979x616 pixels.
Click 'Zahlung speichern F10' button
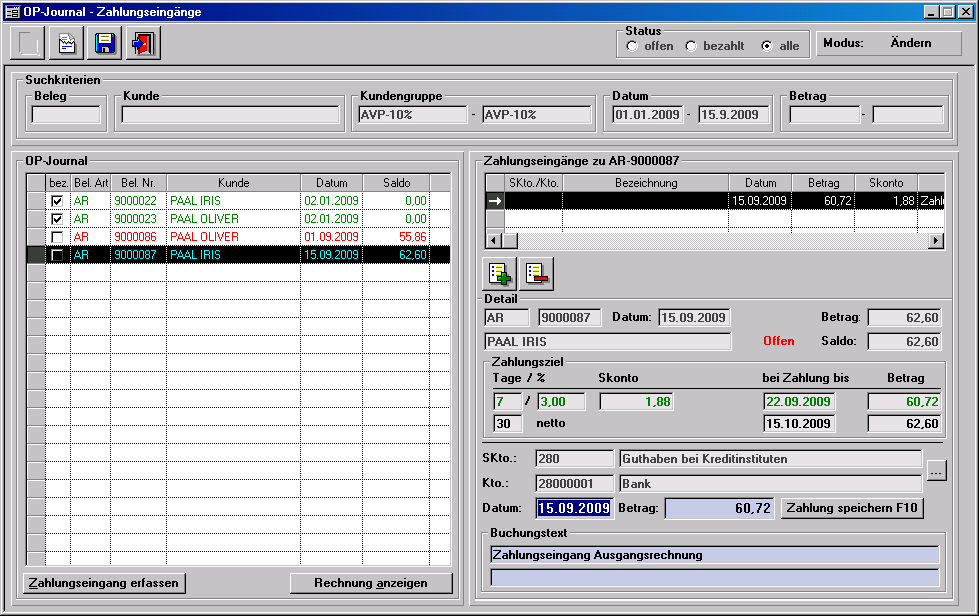852,508
